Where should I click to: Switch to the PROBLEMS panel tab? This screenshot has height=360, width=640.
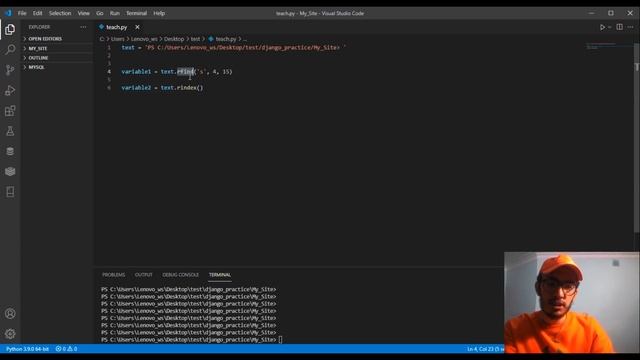(x=113, y=275)
